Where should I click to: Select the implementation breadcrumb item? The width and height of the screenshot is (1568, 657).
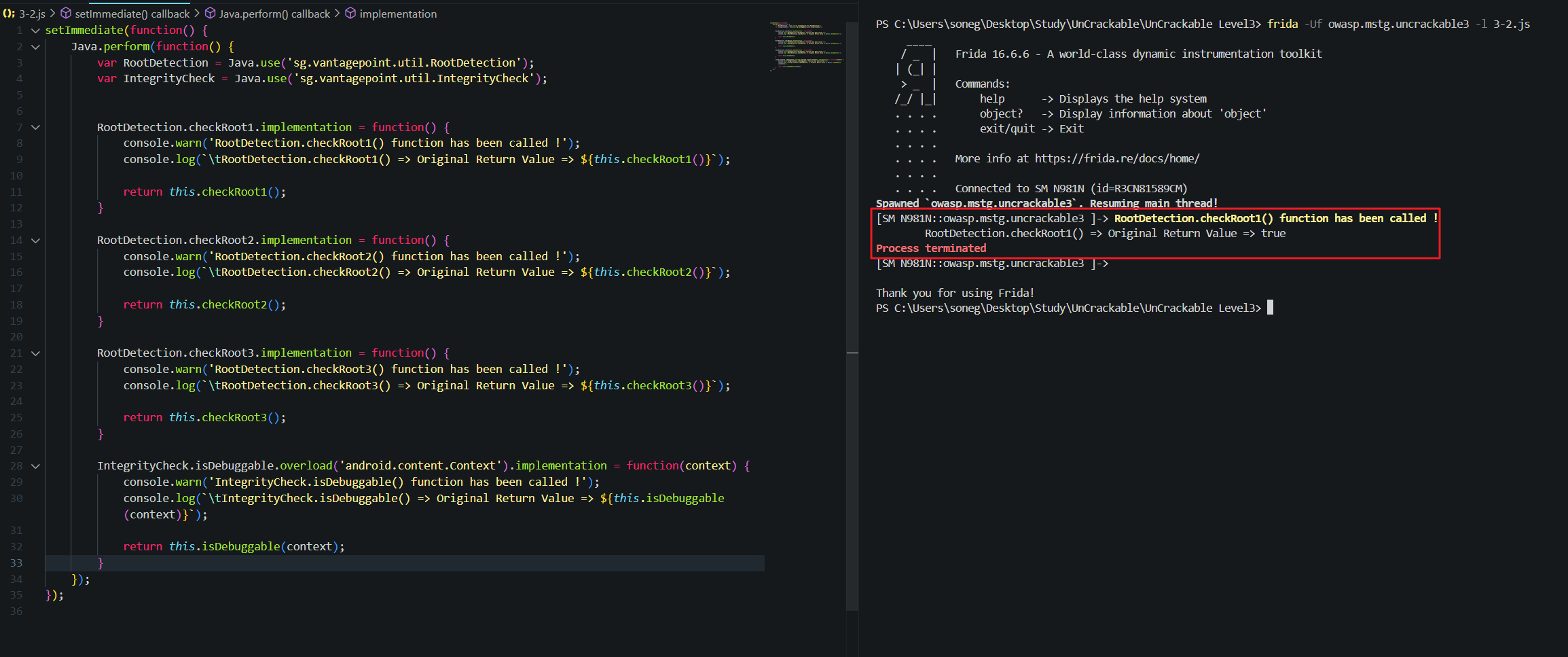pyautogui.click(x=398, y=14)
